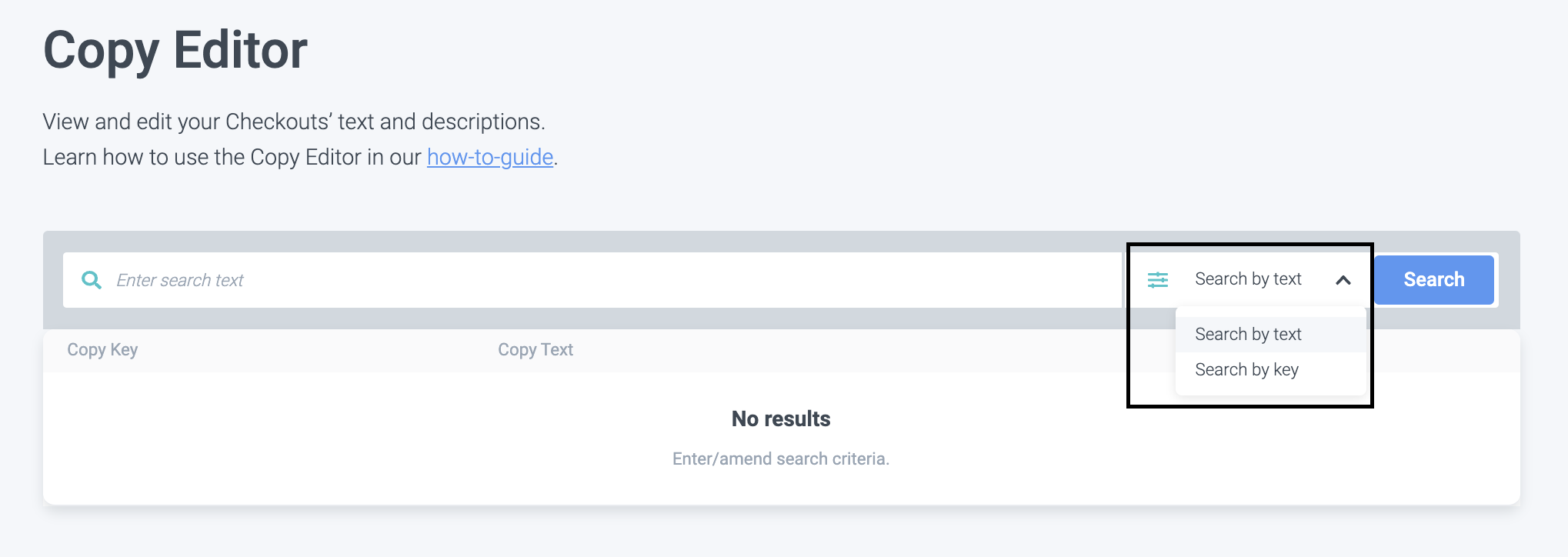Click the blank header row area right of Copy Text
This screenshot has width=1568, height=557.
pyautogui.click(x=846, y=350)
